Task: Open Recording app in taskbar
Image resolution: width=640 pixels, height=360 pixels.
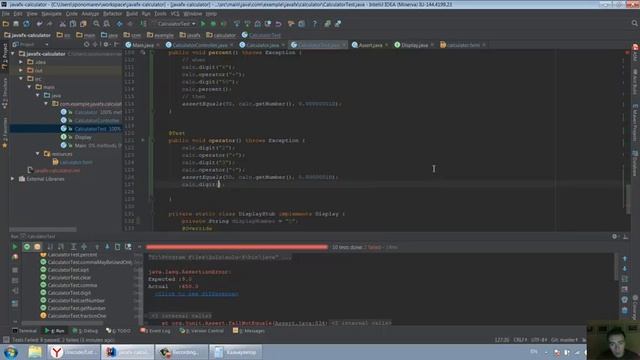Action: (x=182, y=352)
